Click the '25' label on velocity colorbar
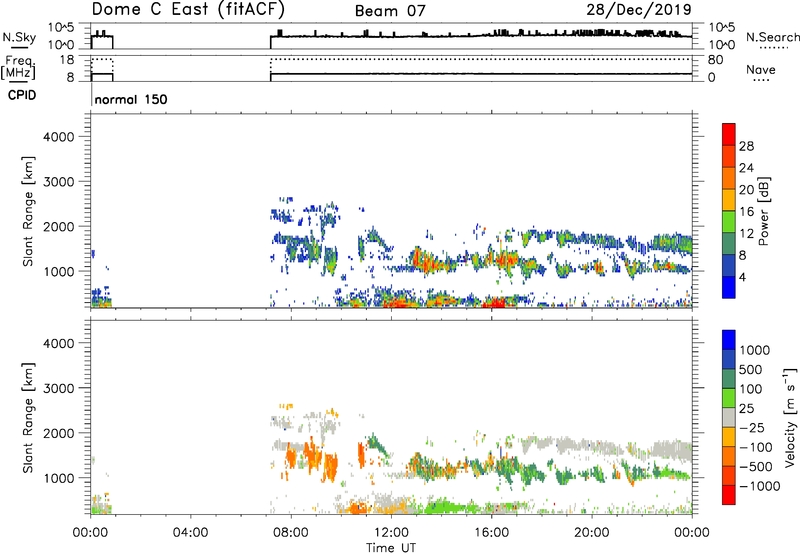The width and height of the screenshot is (800, 554). pos(747,409)
